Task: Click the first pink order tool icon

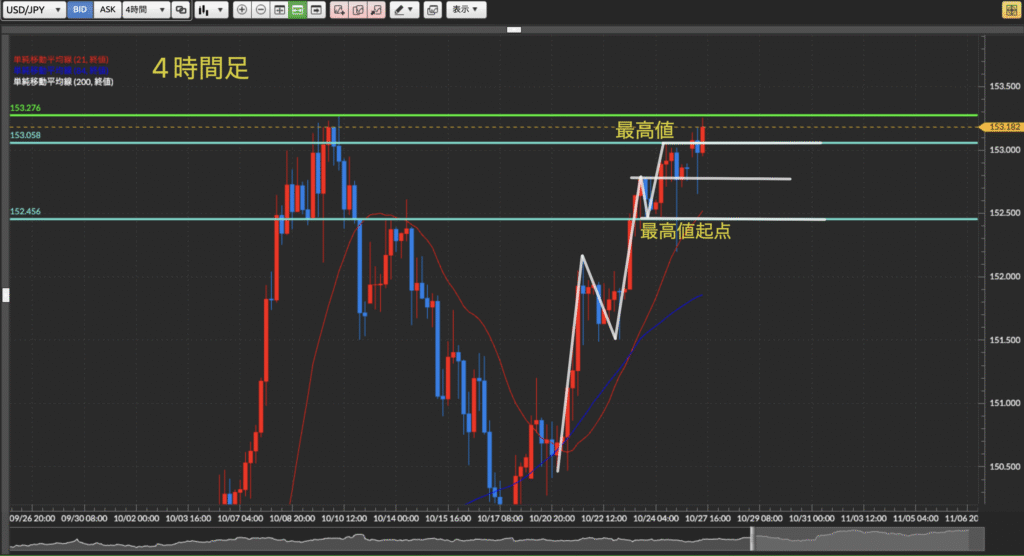Action: (339, 9)
